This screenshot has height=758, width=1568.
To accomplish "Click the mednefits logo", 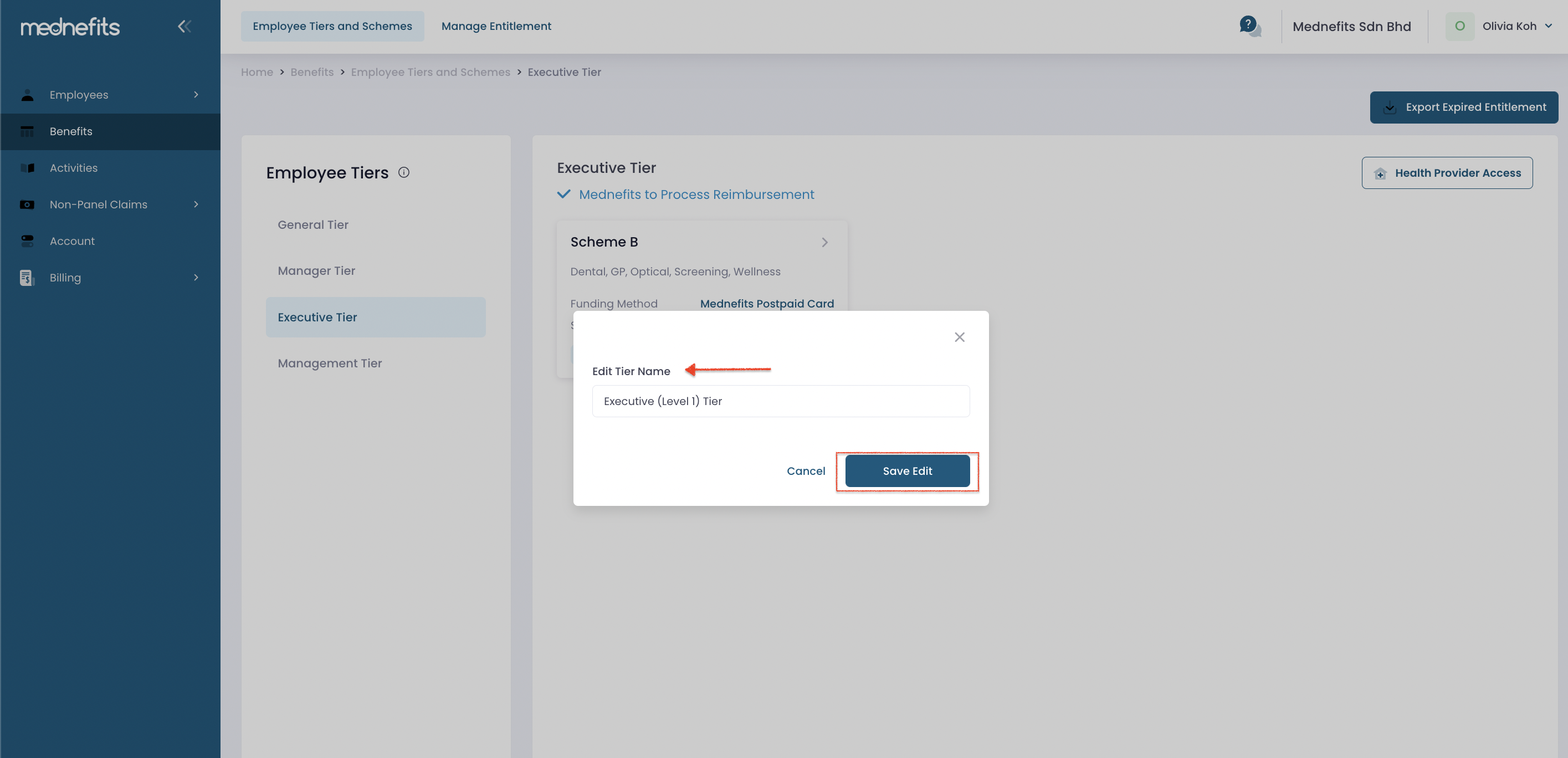I will [x=70, y=26].
